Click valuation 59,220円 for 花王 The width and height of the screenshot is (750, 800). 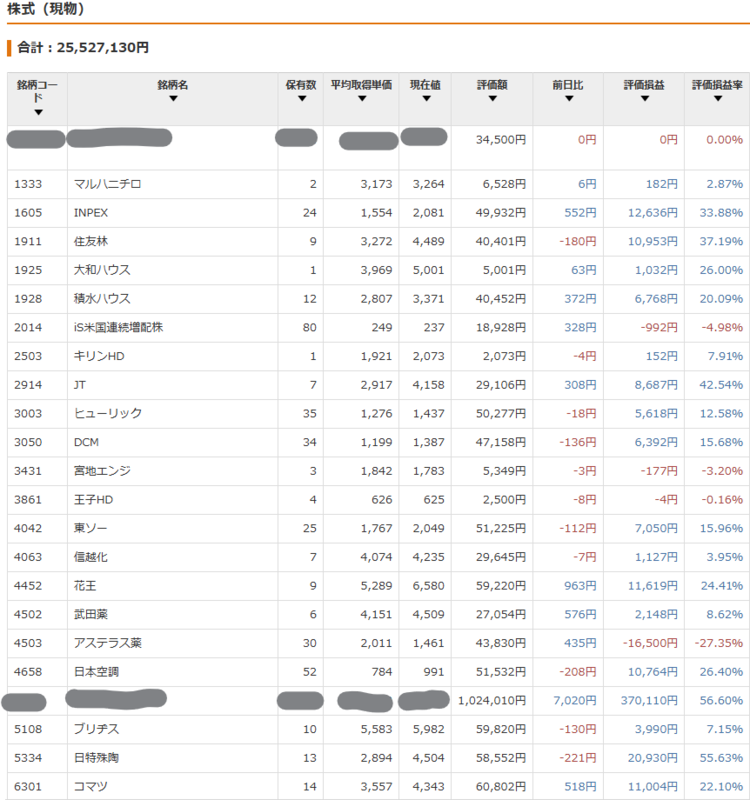click(501, 586)
